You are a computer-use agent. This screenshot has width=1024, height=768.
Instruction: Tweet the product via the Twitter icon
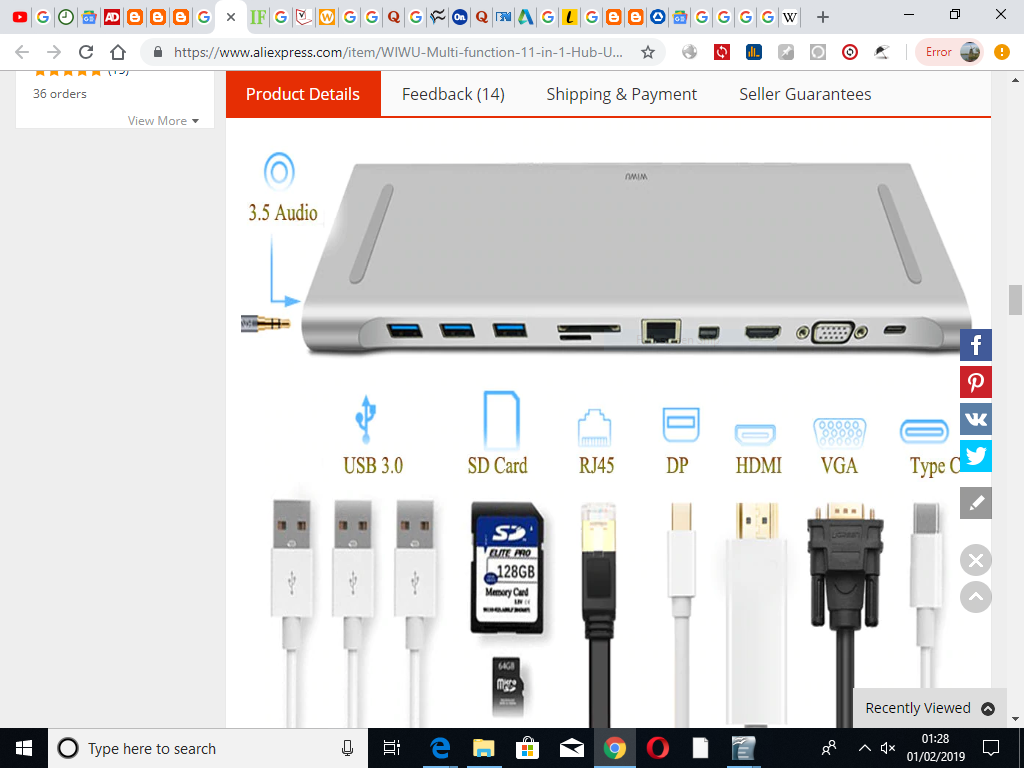(975, 455)
